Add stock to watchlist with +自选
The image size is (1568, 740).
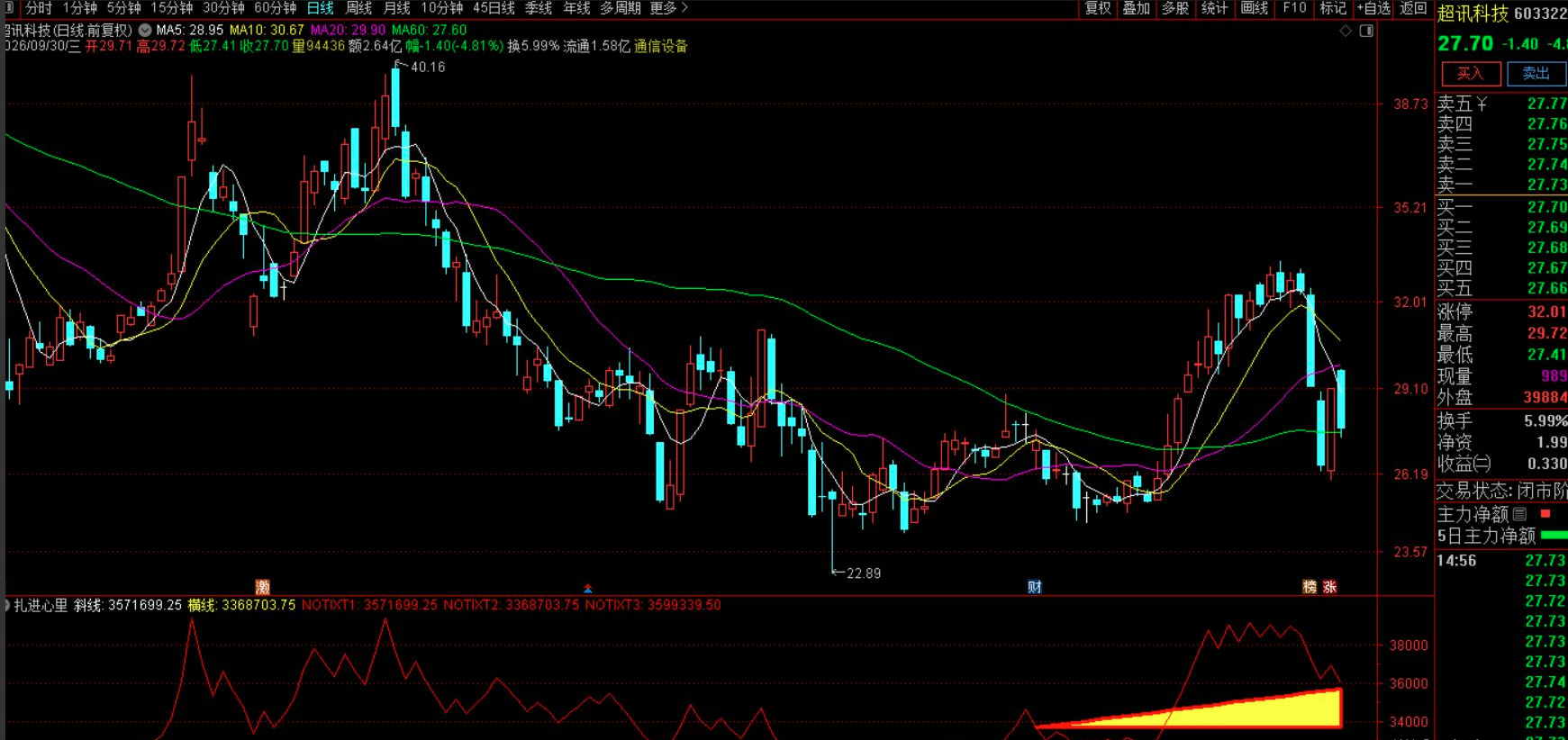(x=1373, y=8)
